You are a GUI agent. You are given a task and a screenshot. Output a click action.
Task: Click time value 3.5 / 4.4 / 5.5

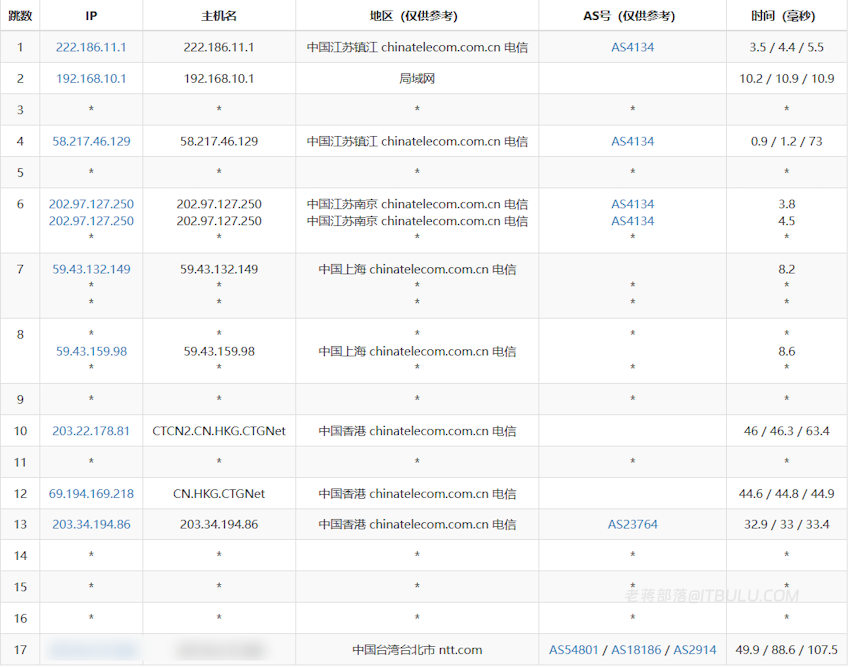(787, 47)
